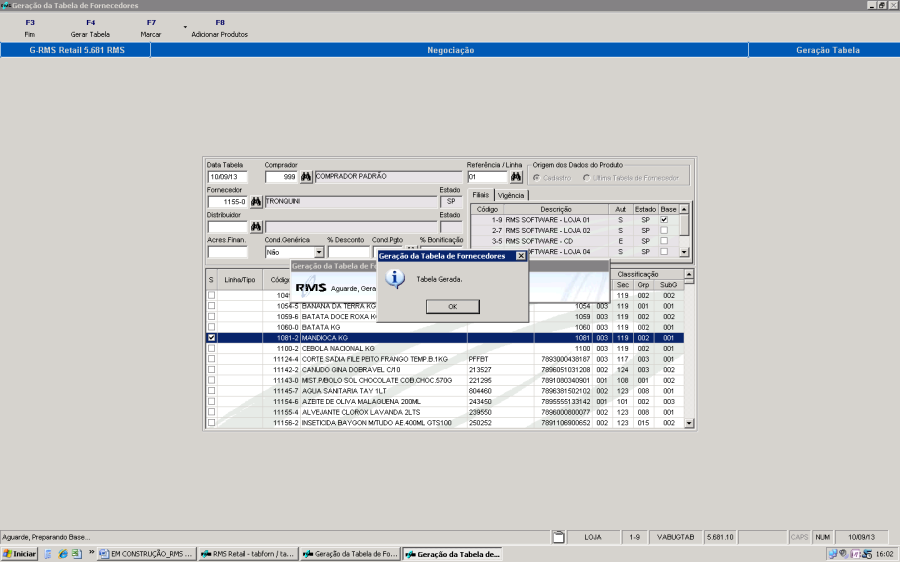Click the F8 Adicionar Produtos toolbar item
The height and width of the screenshot is (562, 900).
coord(220,28)
